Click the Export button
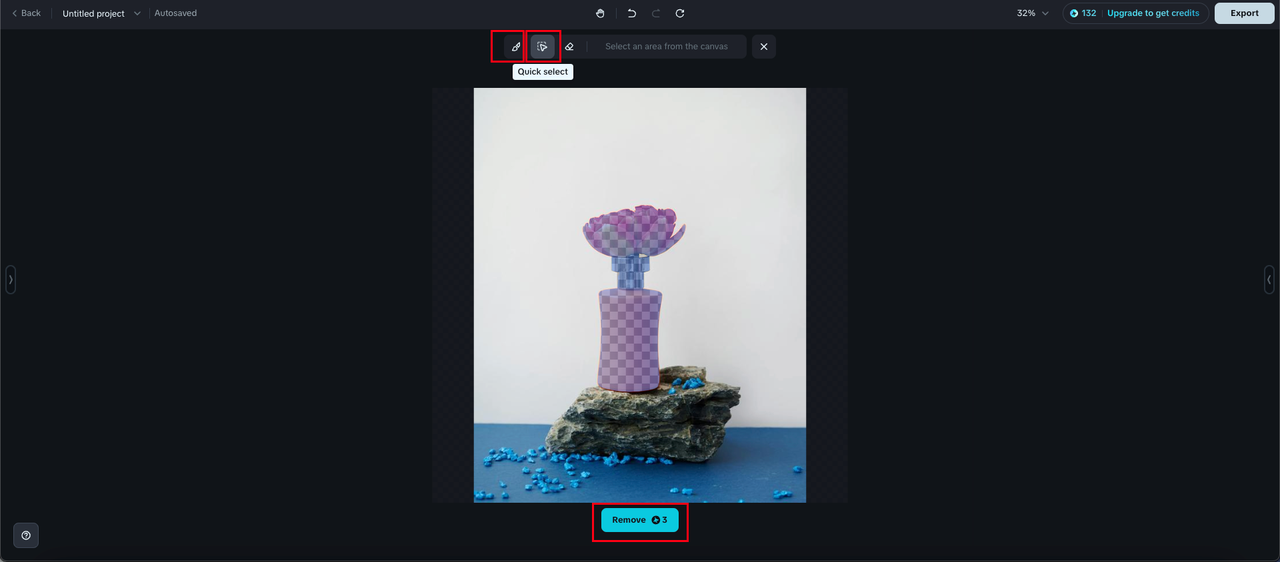Screen dimensions: 1280x562 pyautogui.click(x=1245, y=13)
